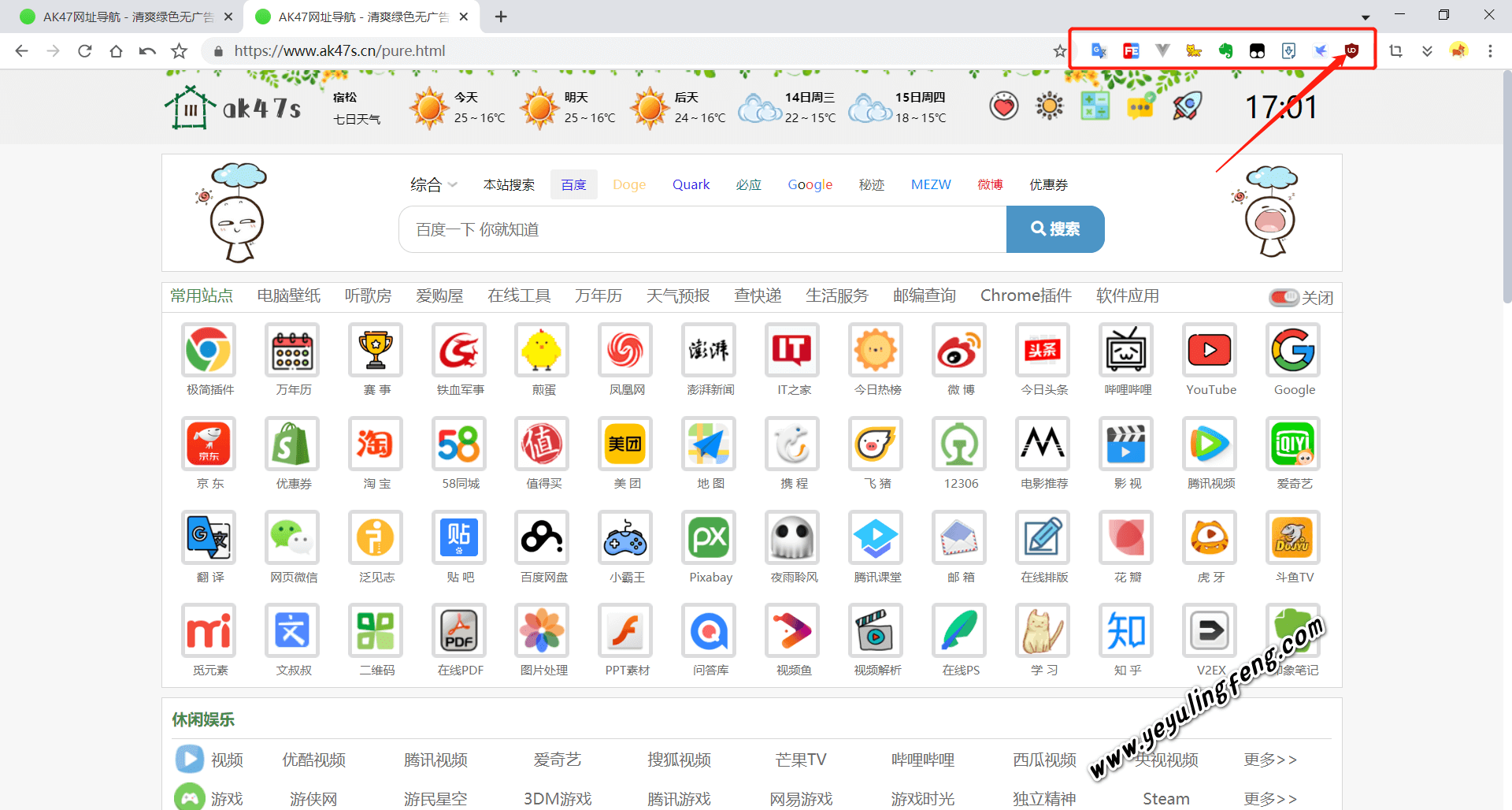
Task: Click the calculator icon in header
Action: [1095, 106]
